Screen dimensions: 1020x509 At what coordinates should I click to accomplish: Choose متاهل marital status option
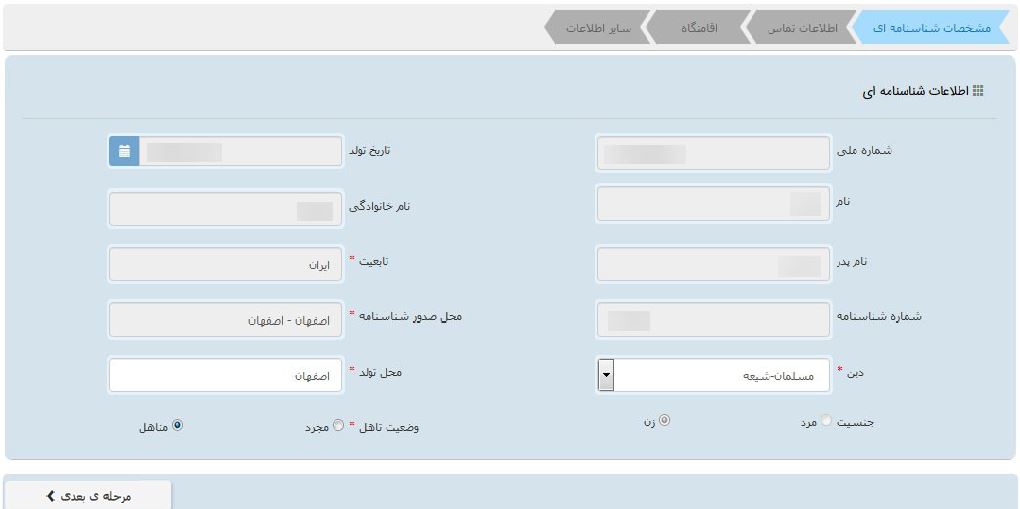tap(178, 426)
